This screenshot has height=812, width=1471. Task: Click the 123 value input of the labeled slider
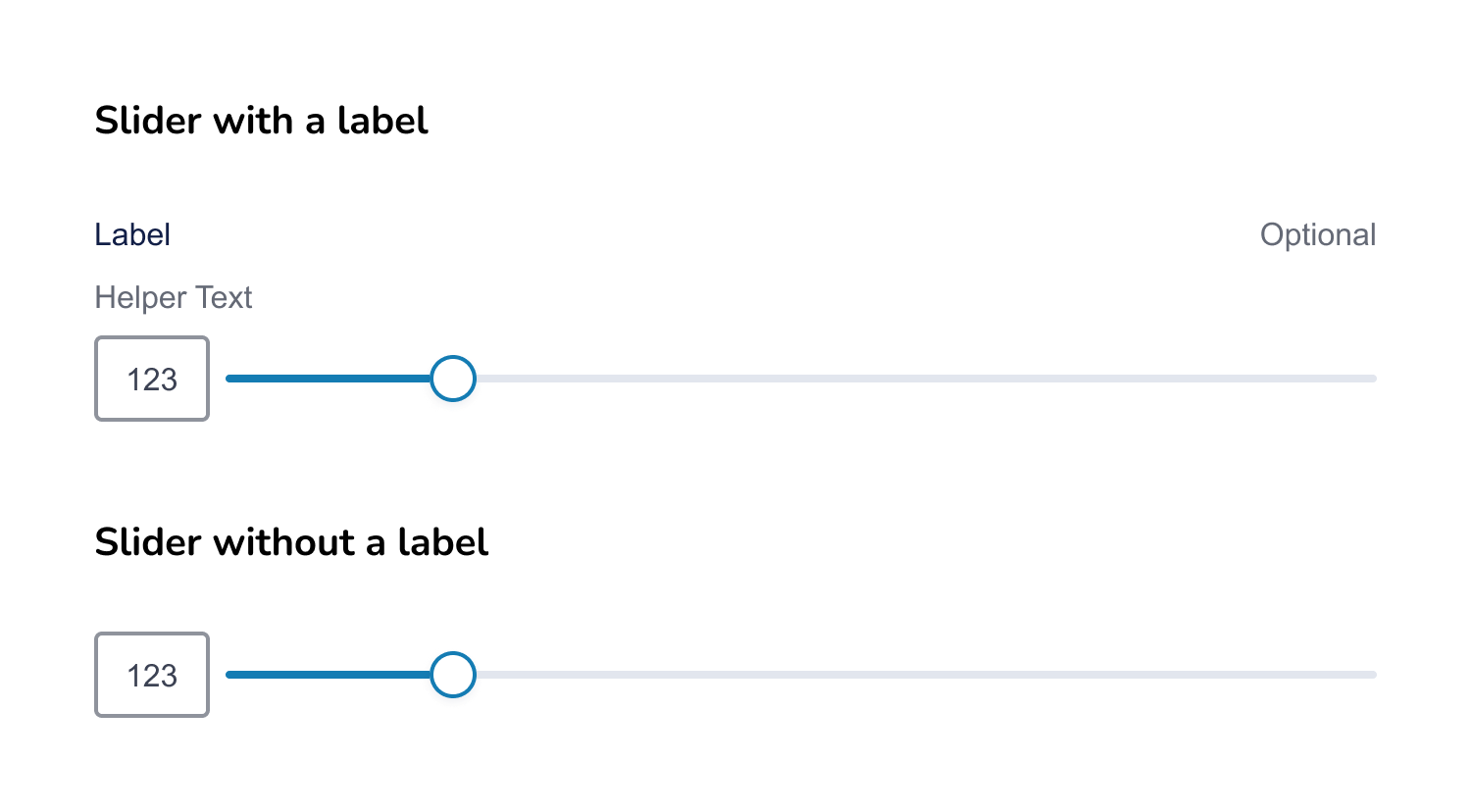pos(152,379)
